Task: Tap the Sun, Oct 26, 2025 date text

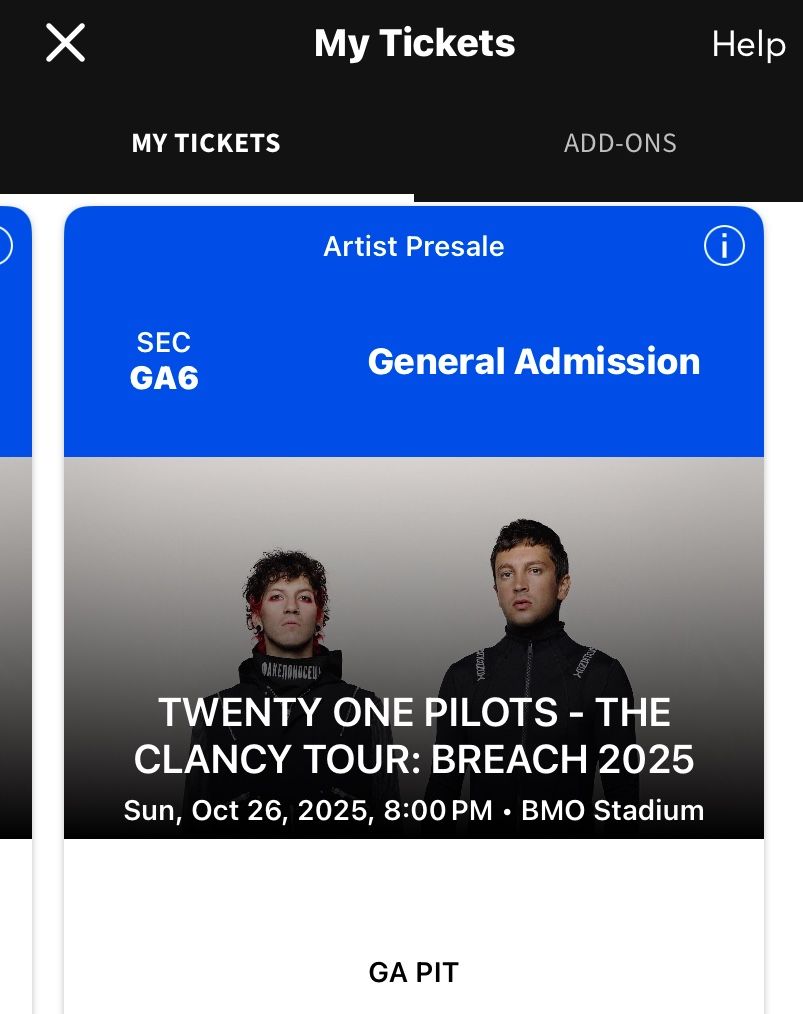Action: [245, 810]
